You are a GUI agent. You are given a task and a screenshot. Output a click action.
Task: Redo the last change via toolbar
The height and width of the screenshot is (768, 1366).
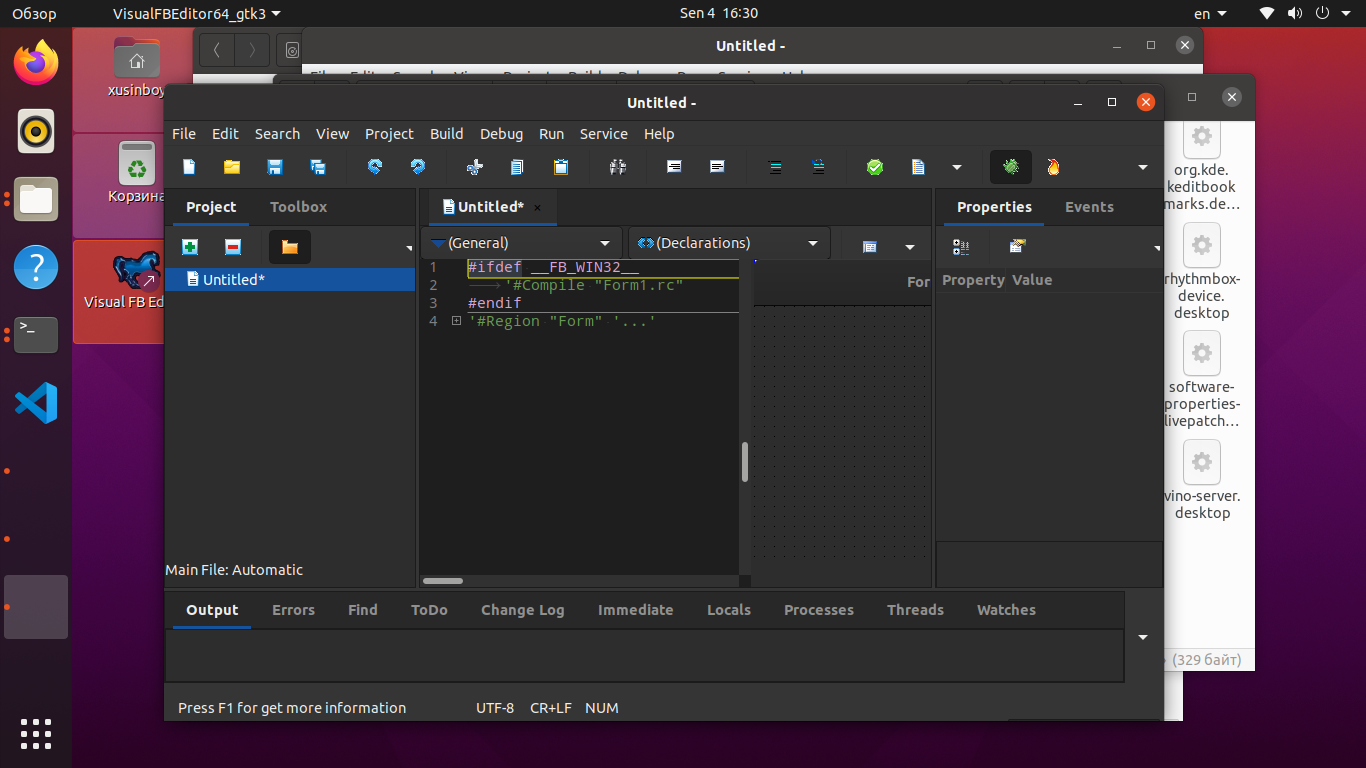pyautogui.click(x=417, y=167)
